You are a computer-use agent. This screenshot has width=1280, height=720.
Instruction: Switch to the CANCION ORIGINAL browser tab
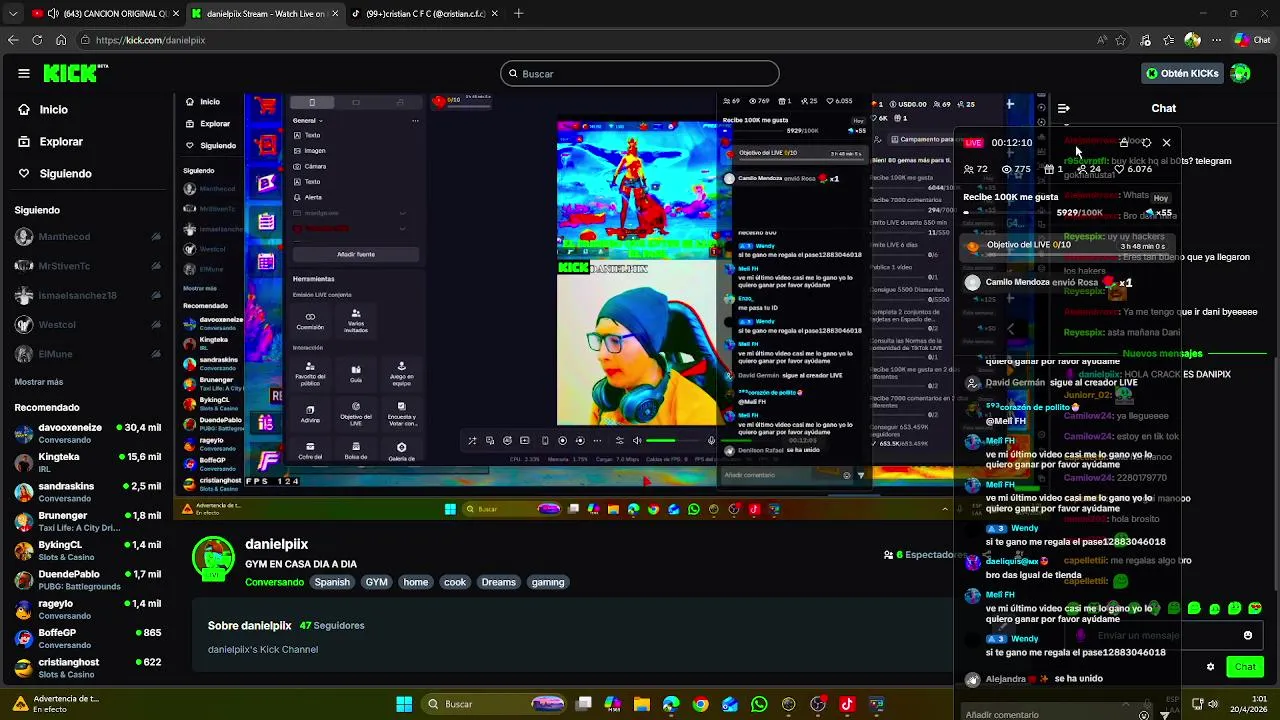103,14
